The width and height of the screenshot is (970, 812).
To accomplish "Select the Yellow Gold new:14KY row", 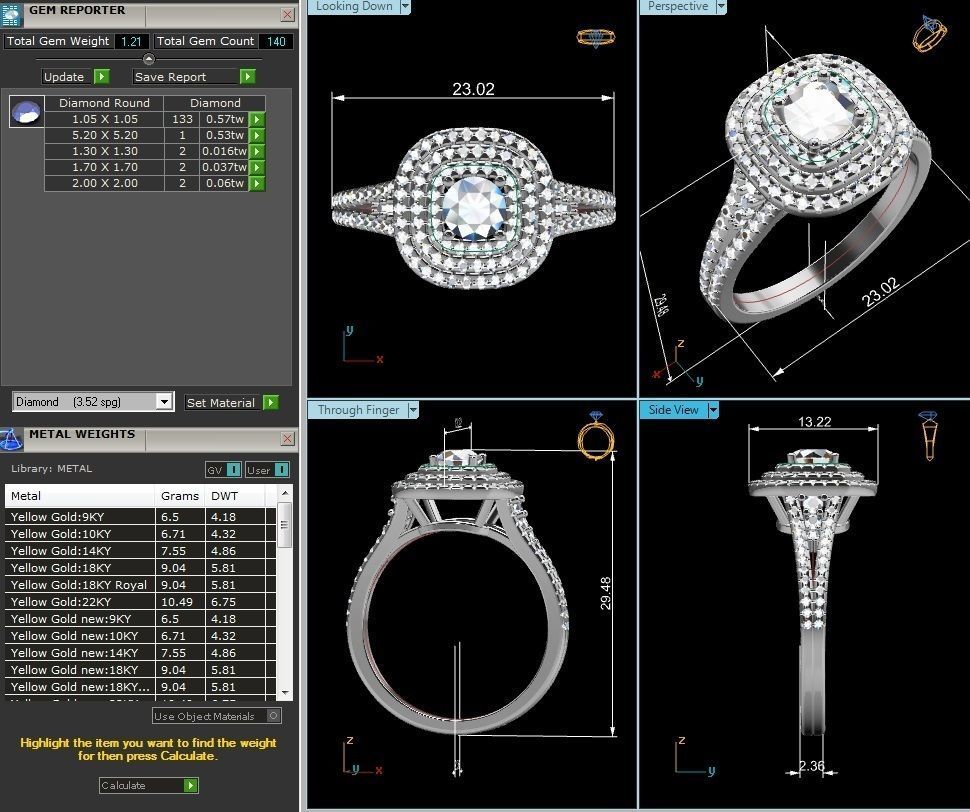I will (x=140, y=653).
